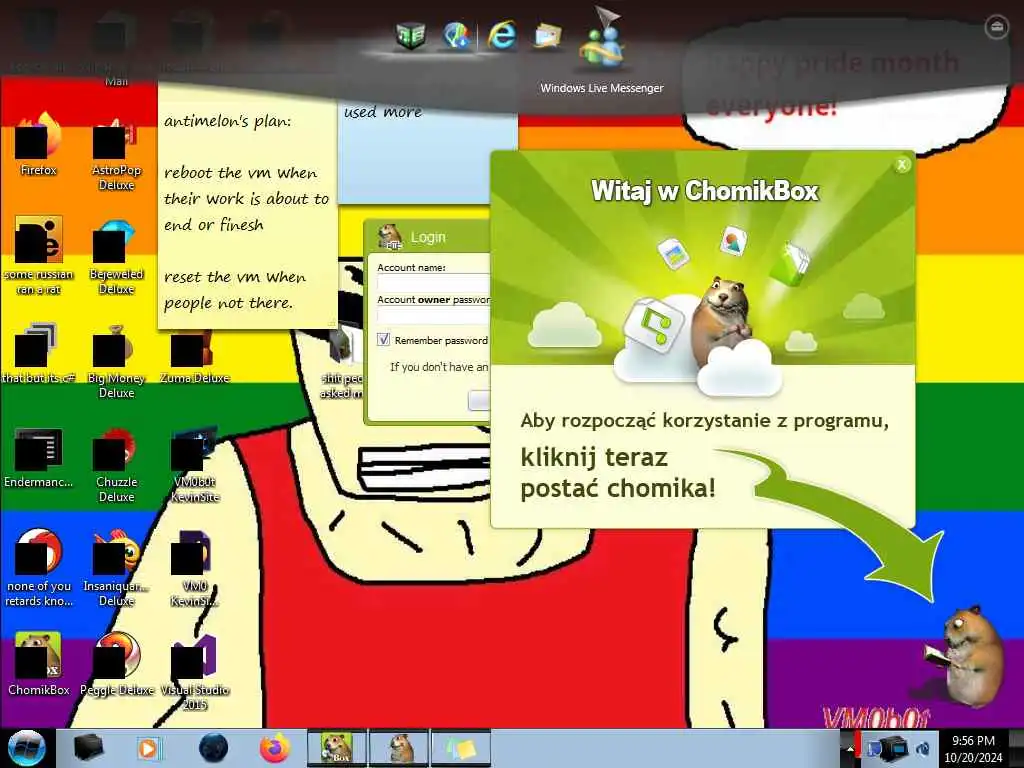Select the Endermanc... desktop icon
This screenshot has width=1024, height=768.
tap(39, 458)
